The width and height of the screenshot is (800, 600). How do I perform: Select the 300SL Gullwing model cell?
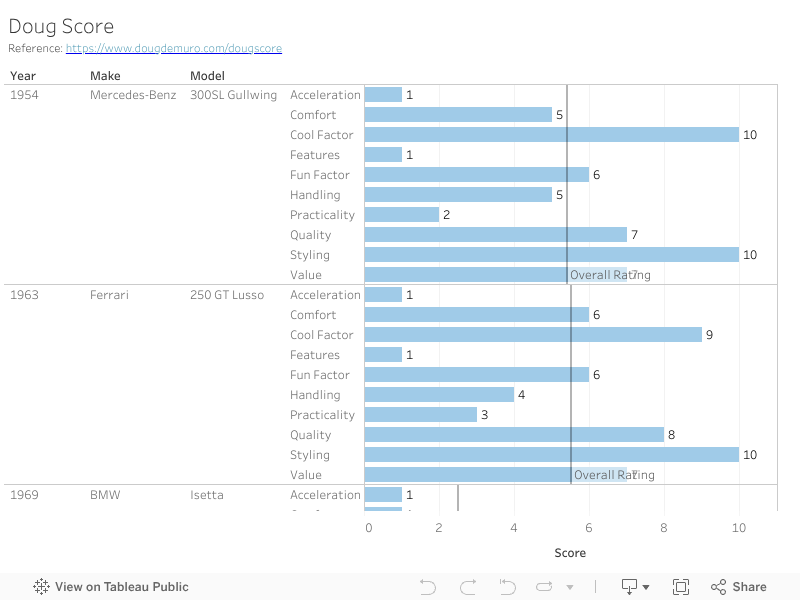point(233,95)
